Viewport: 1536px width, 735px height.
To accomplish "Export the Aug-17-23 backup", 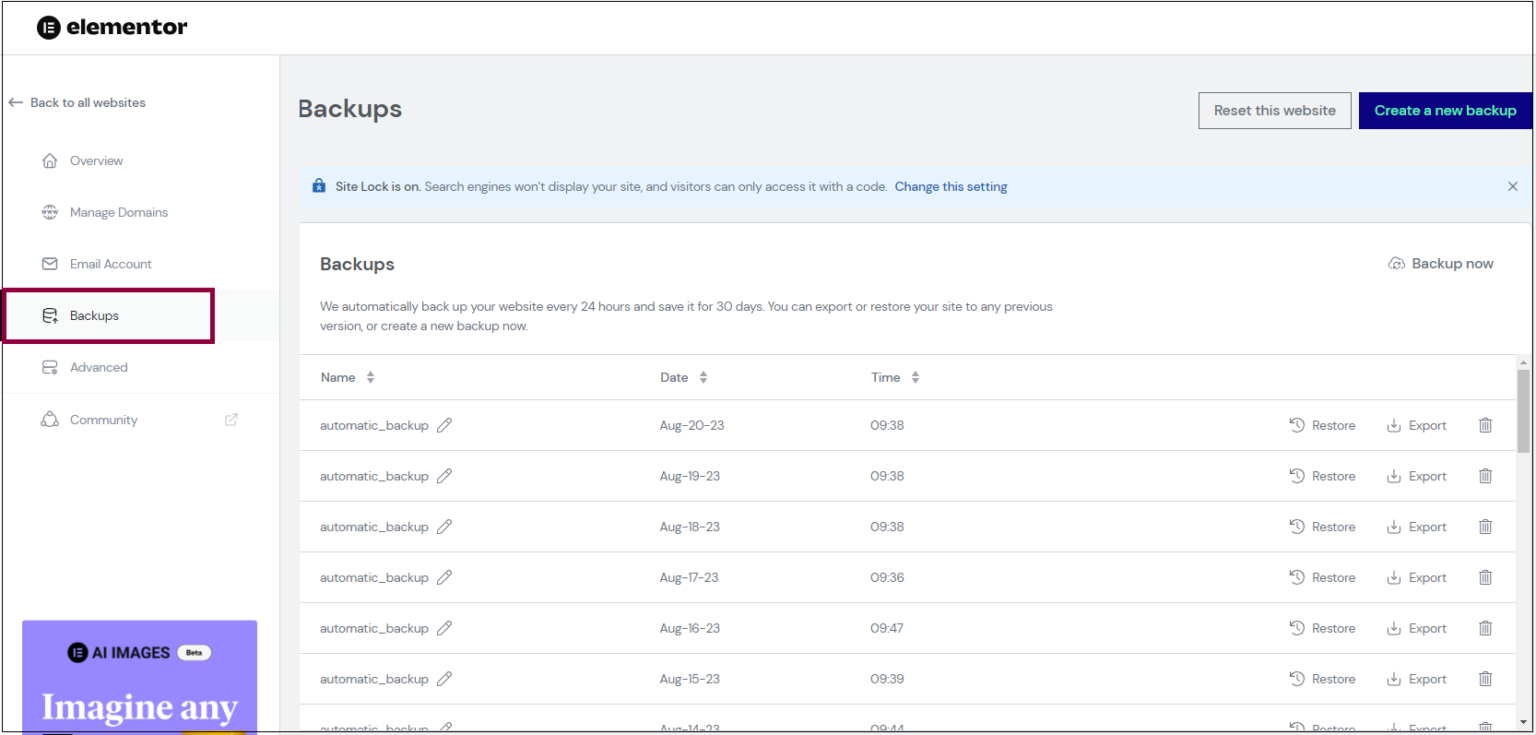I will [1416, 577].
